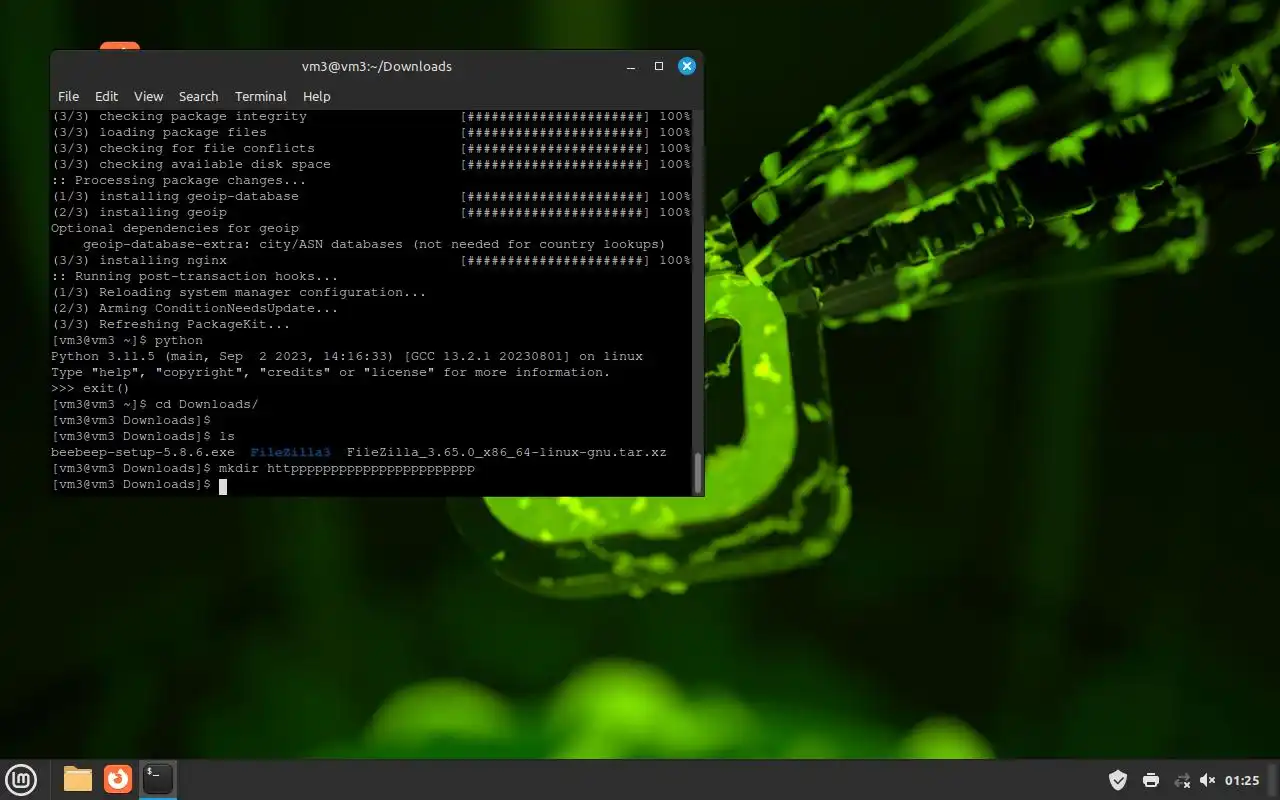Open the network connection tray icon
The width and height of the screenshot is (1280, 800).
[1182, 780]
